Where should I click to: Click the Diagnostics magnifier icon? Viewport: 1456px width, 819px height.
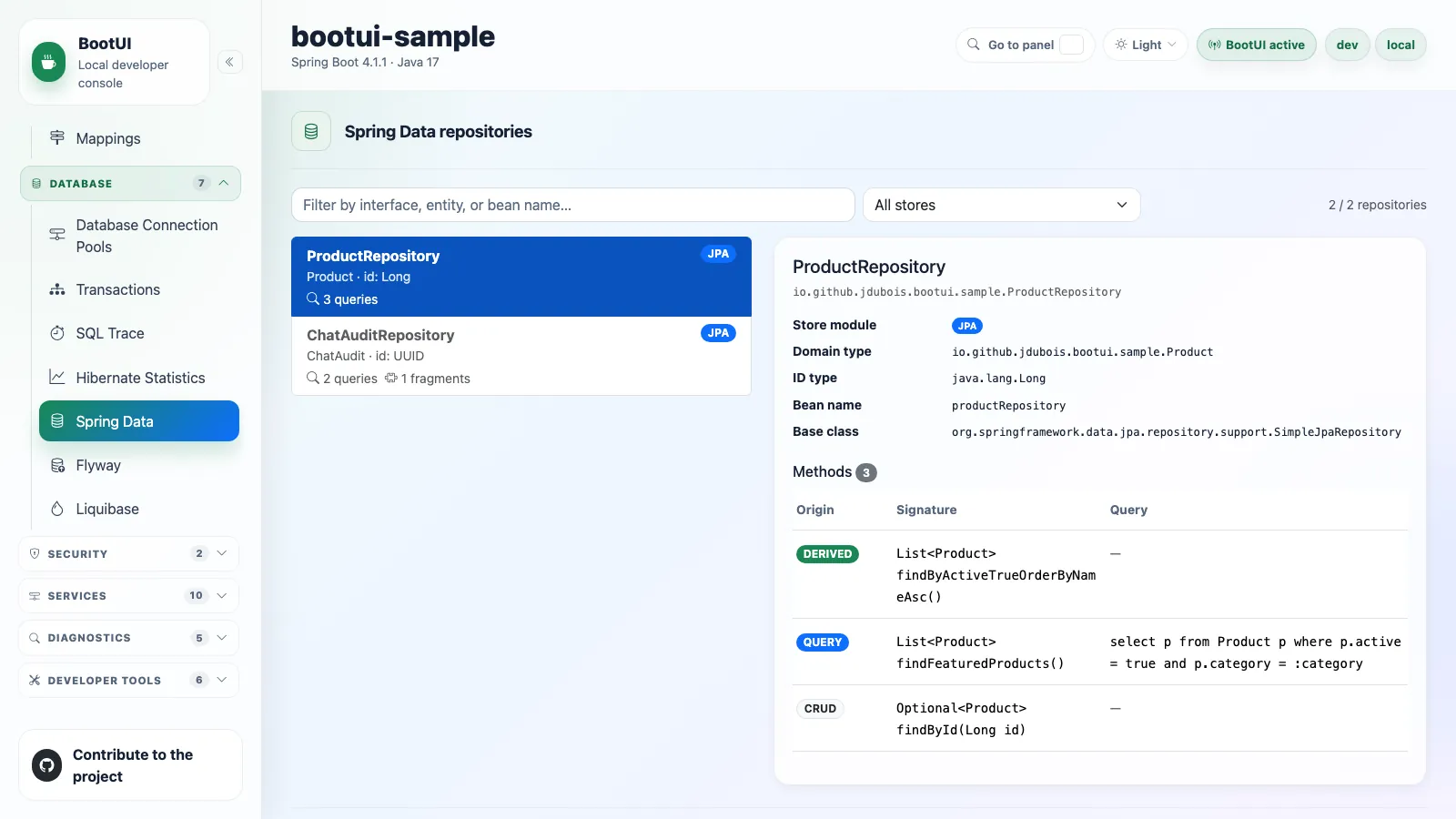coord(35,638)
